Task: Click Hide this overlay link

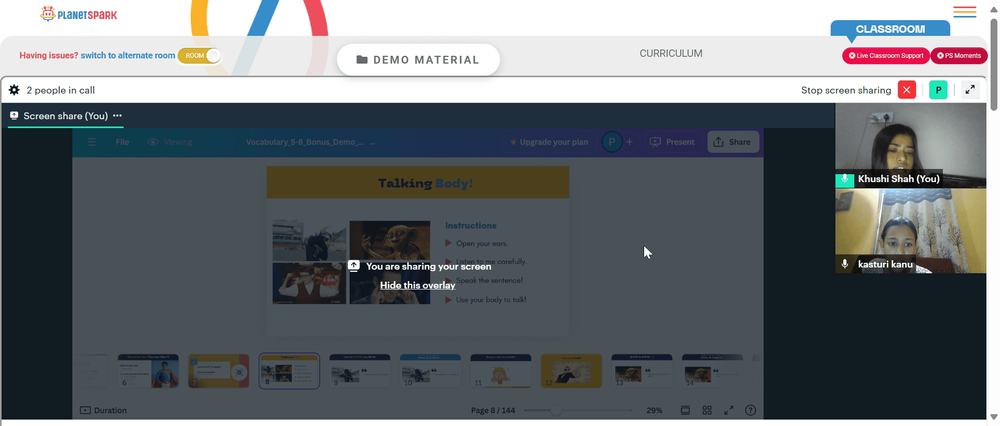Action: [x=418, y=285]
